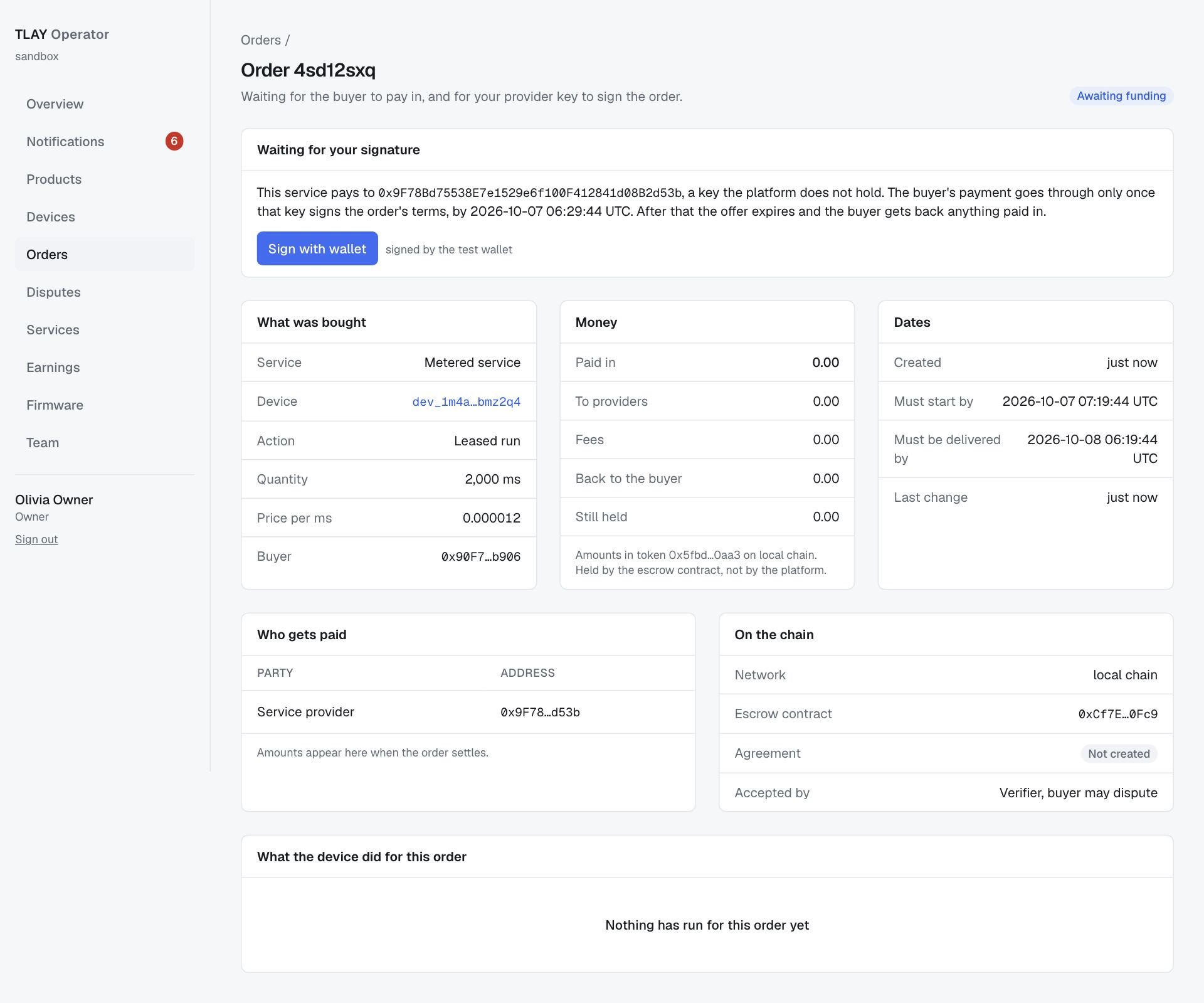Image resolution: width=1204 pixels, height=1003 pixels.
Task: Click the Sign out link
Action: (36, 539)
